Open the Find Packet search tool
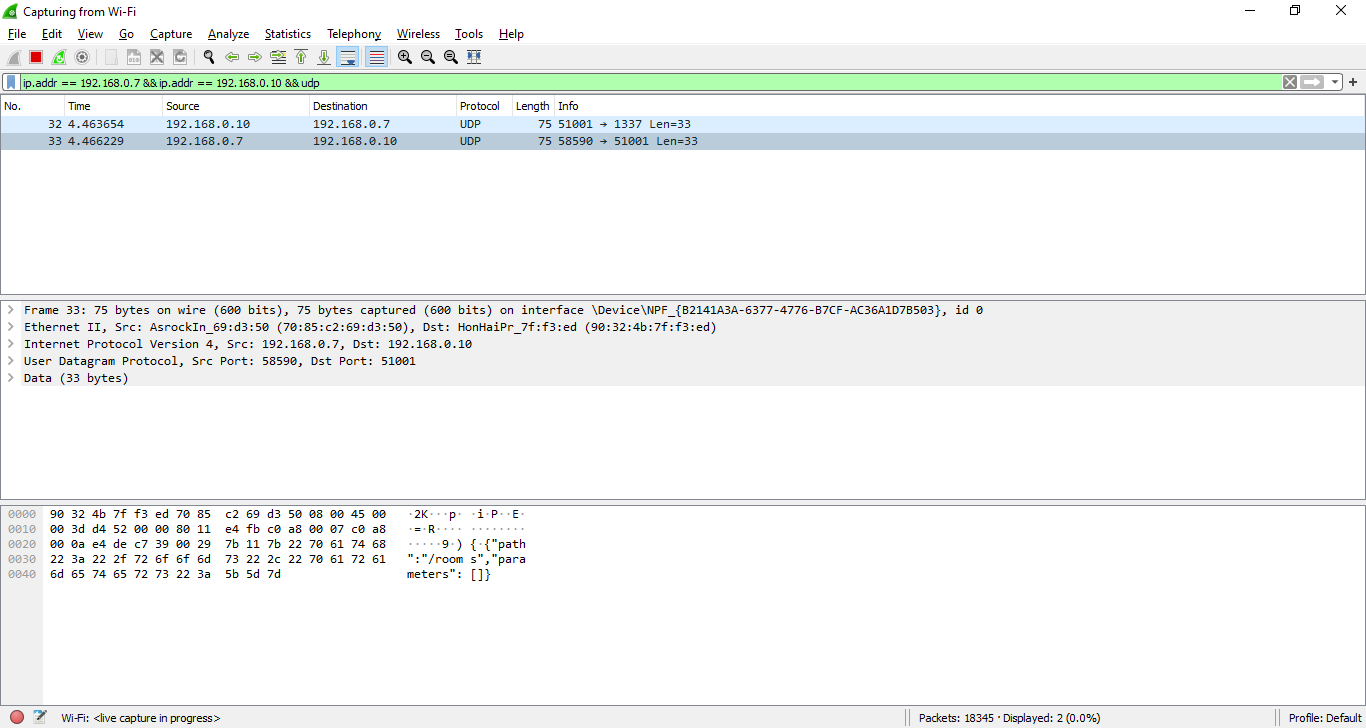Screen dimensions: 1366x728 [x=208, y=57]
